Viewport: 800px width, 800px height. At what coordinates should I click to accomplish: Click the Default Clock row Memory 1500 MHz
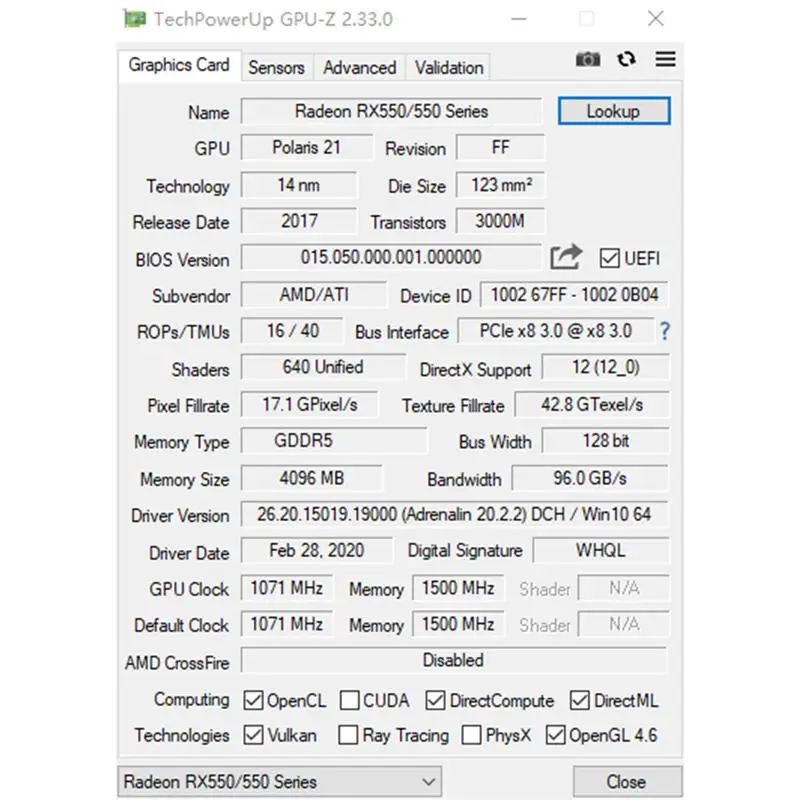tap(458, 624)
